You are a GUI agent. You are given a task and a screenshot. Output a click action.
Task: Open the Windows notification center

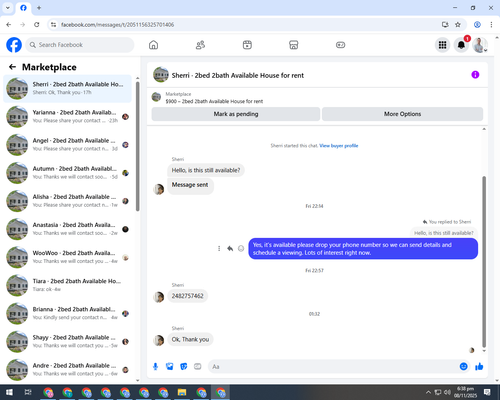(487, 392)
